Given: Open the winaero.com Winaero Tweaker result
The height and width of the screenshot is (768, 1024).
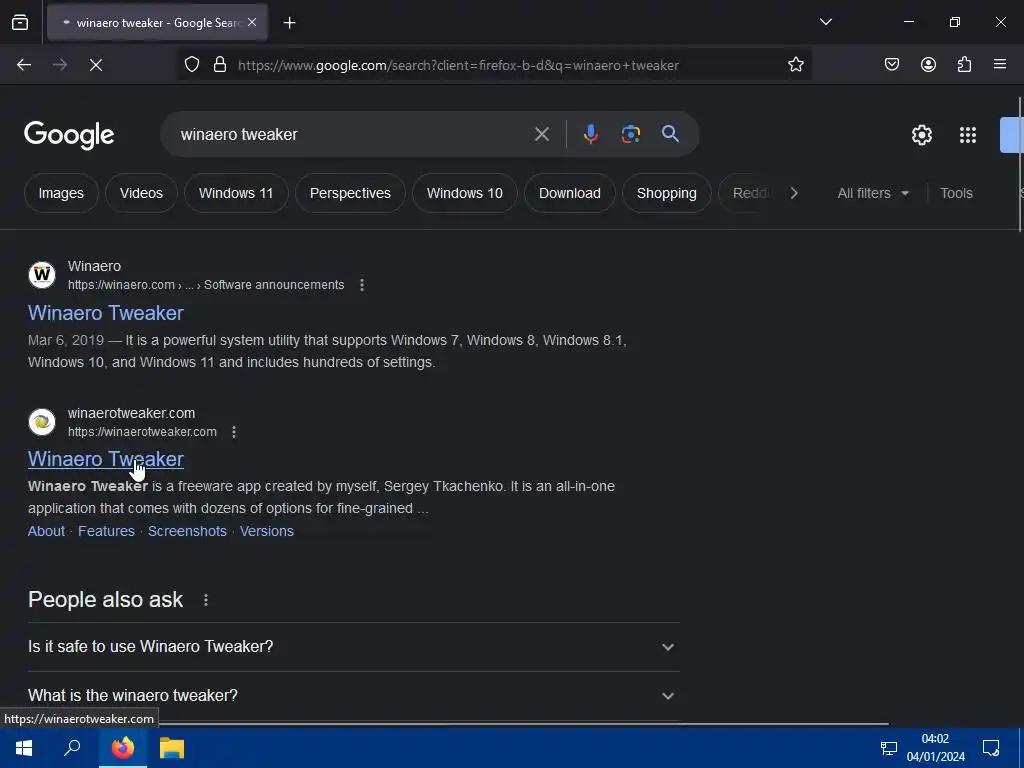Looking at the screenshot, I should [106, 313].
